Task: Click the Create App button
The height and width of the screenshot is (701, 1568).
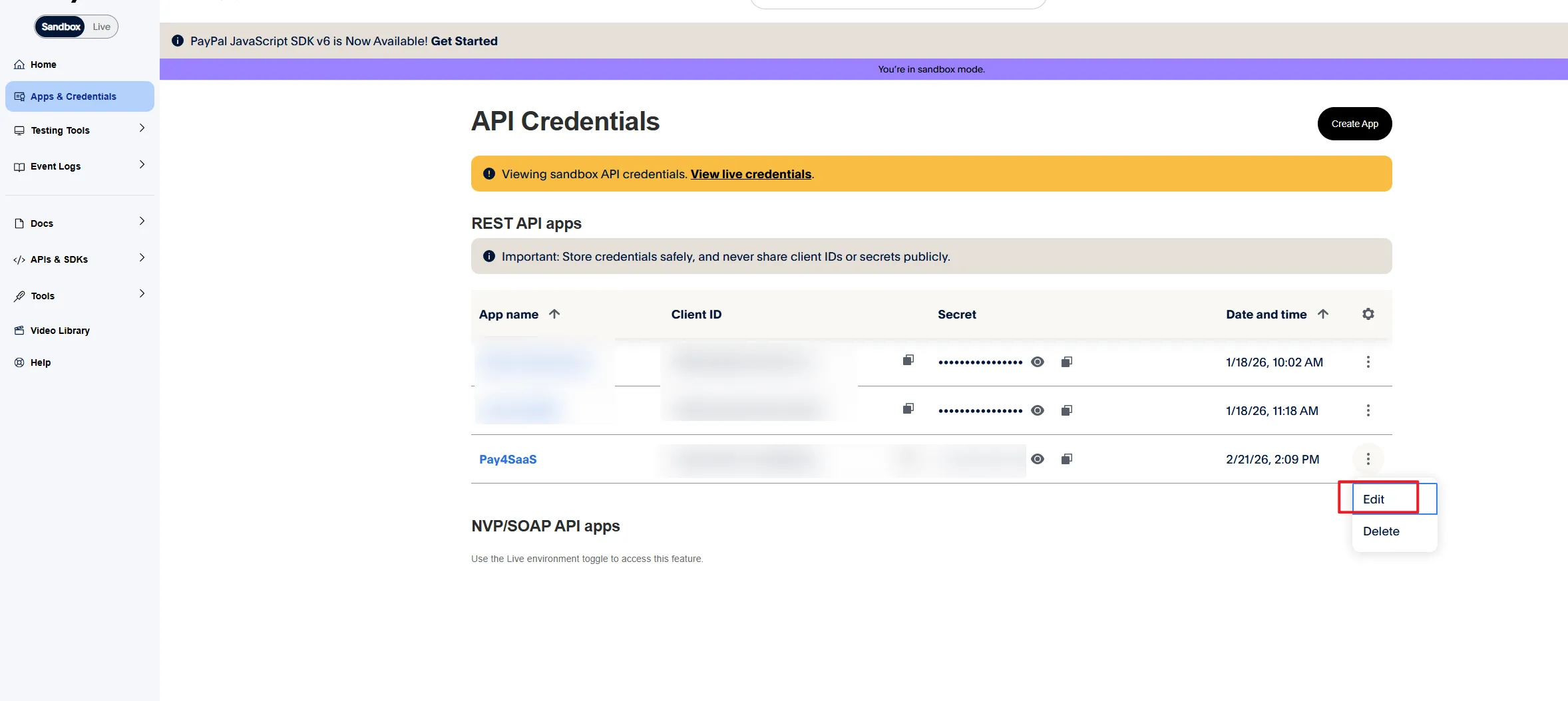Action: tap(1354, 124)
